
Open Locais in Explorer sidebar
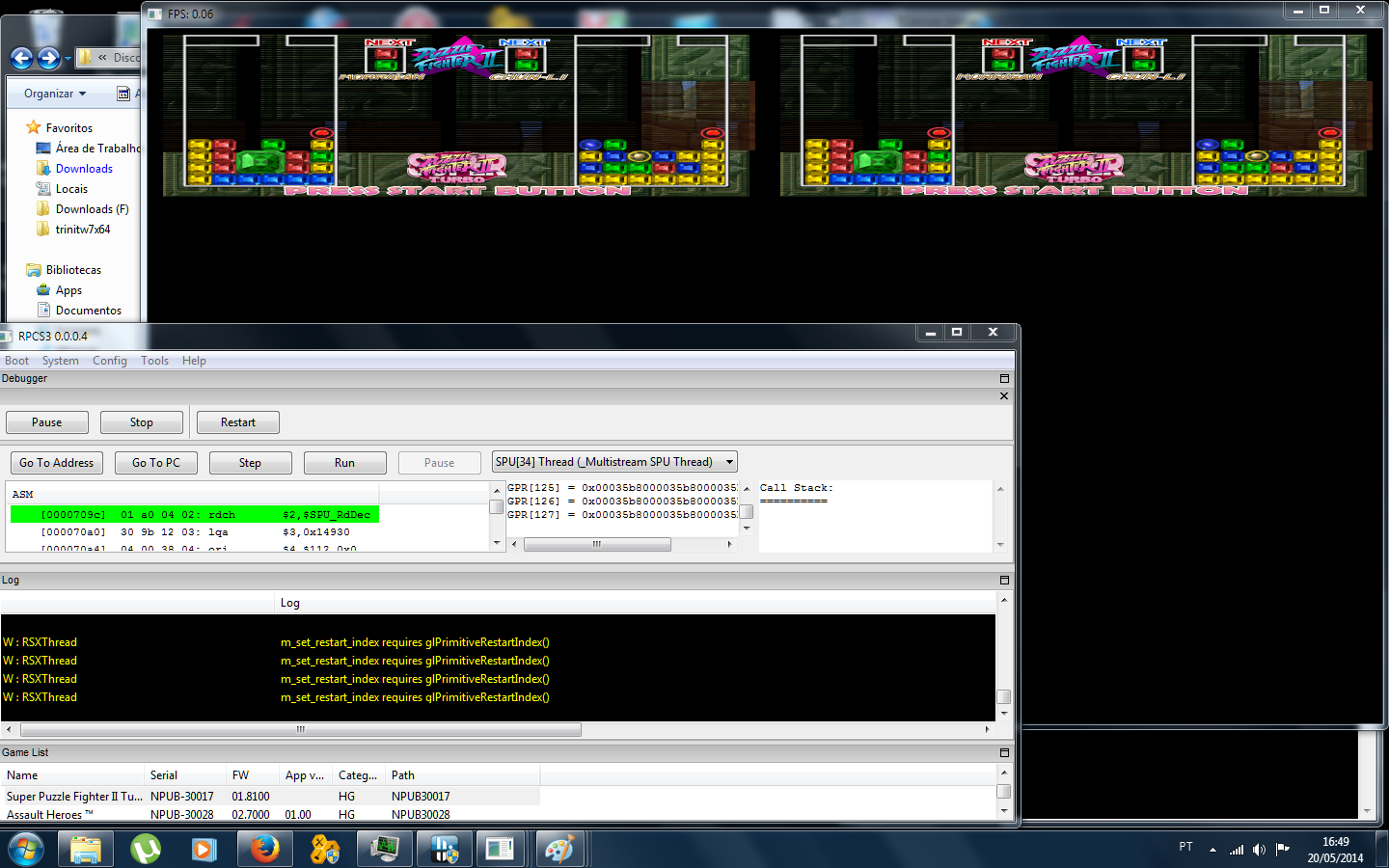tap(71, 189)
